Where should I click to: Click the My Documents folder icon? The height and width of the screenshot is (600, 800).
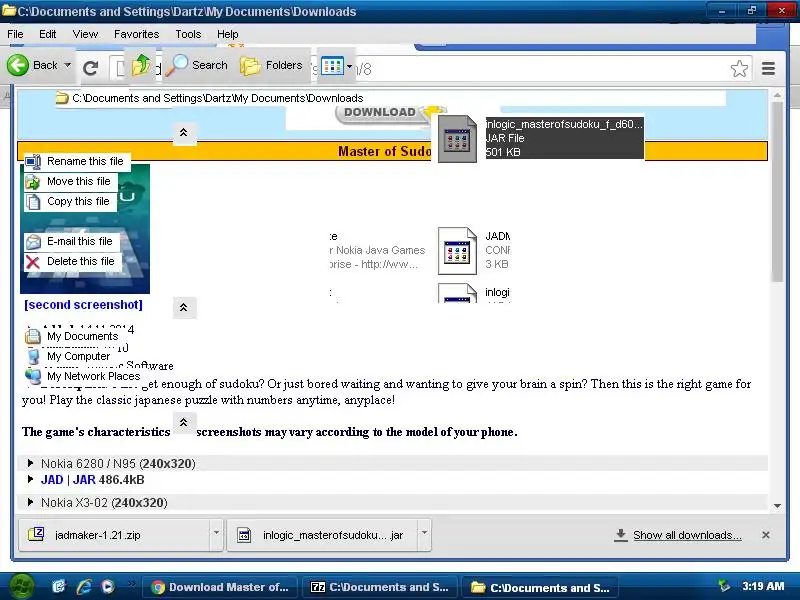[x=33, y=336]
